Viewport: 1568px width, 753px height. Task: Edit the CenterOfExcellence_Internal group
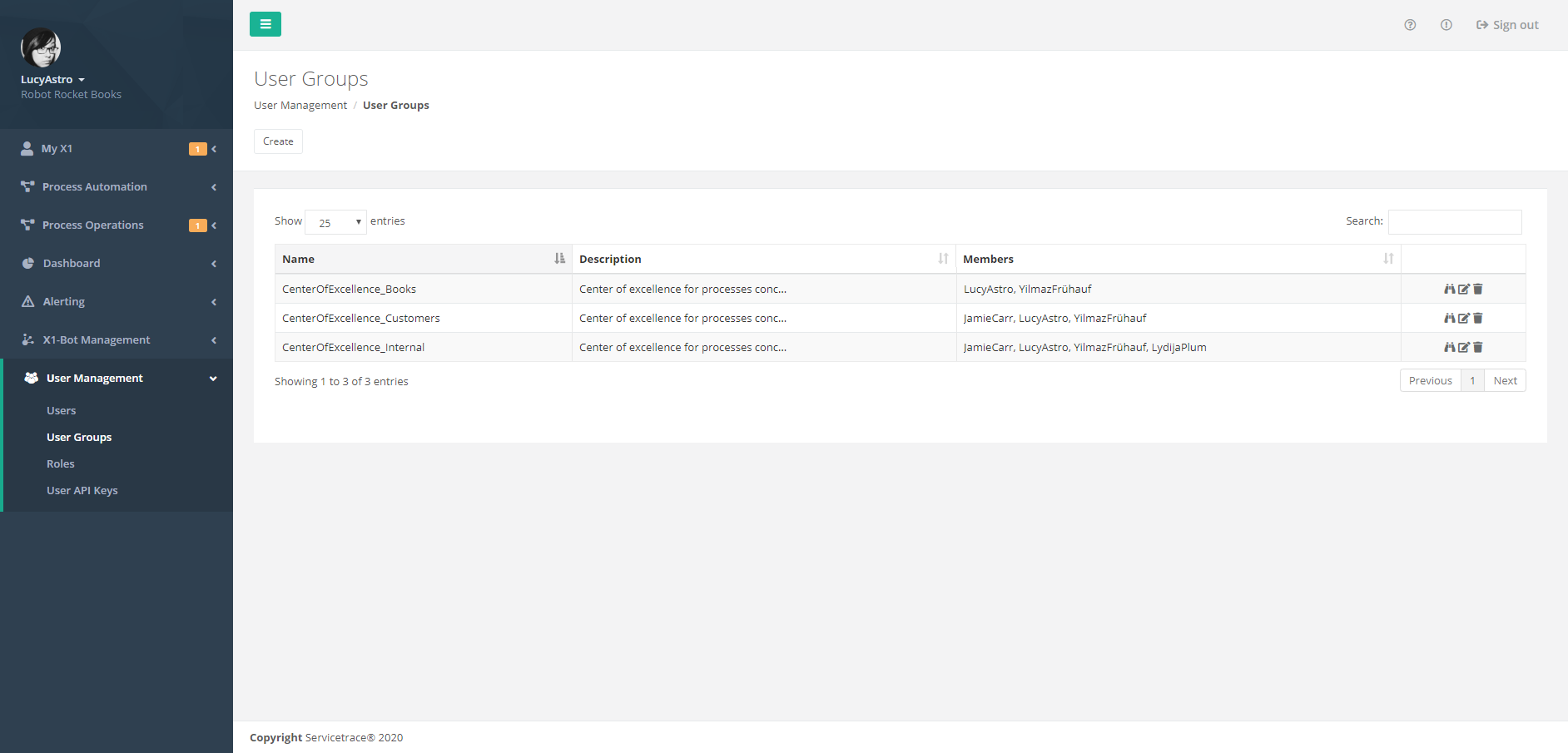click(1463, 348)
